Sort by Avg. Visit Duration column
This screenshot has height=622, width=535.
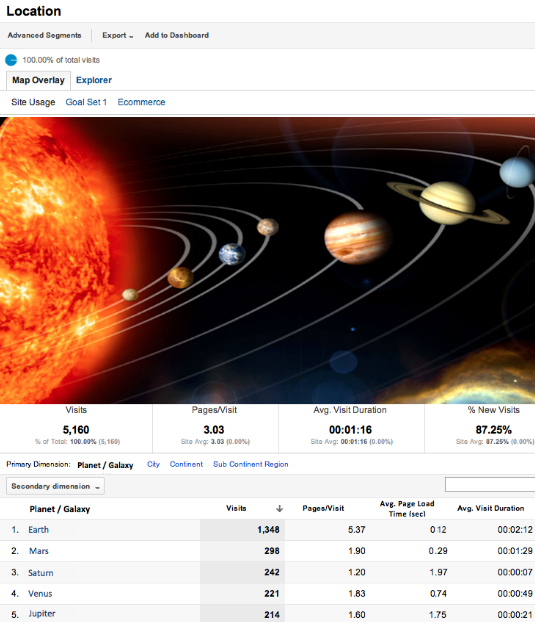click(x=491, y=509)
